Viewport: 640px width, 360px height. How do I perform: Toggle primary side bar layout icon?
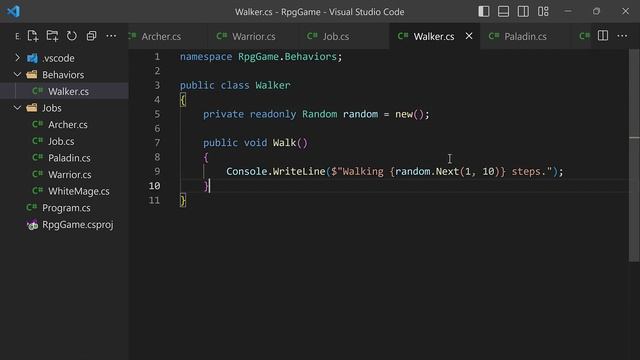(484, 11)
